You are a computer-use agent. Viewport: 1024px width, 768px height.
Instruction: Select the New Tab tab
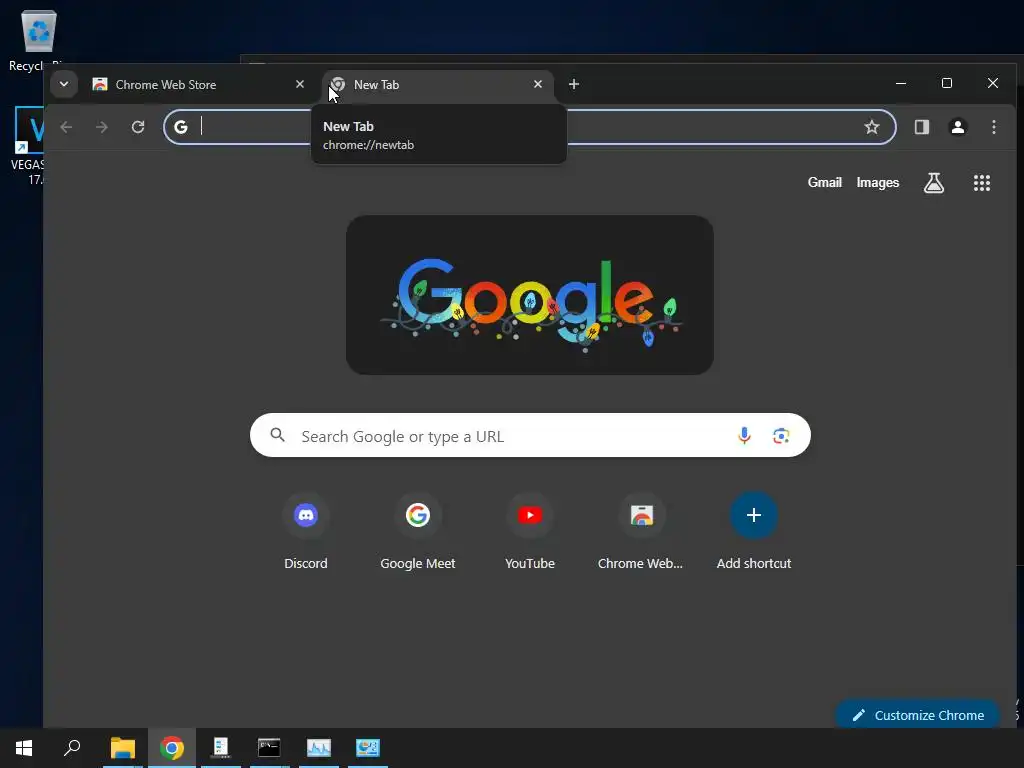[438, 85]
